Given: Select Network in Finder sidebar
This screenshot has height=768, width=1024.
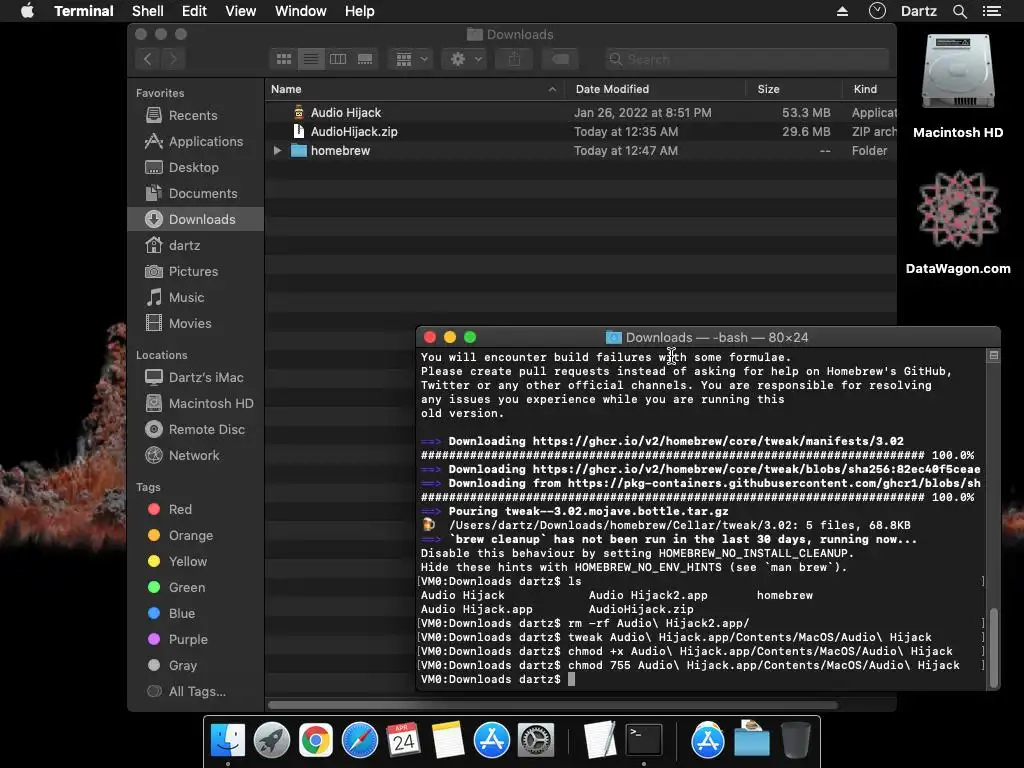Looking at the screenshot, I should [195, 456].
